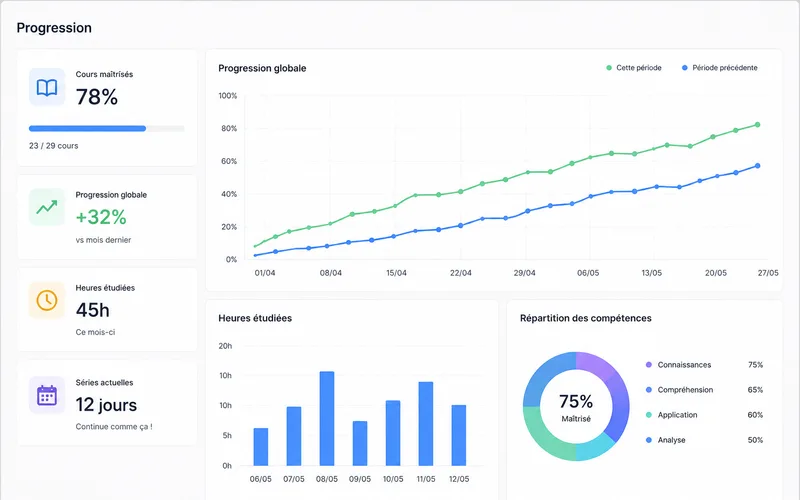Click the Continue comme ça ! text
Screen dimensions: 800x500
(x=114, y=427)
